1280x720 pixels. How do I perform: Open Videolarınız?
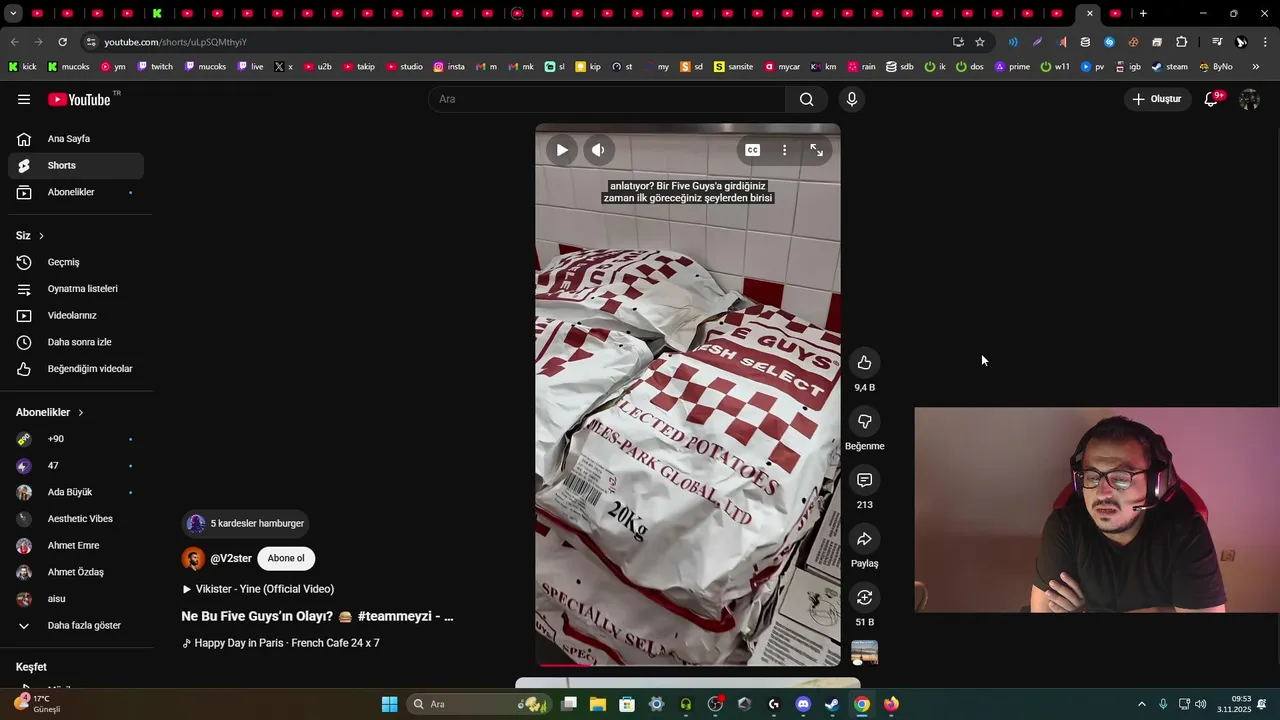[x=76, y=315]
